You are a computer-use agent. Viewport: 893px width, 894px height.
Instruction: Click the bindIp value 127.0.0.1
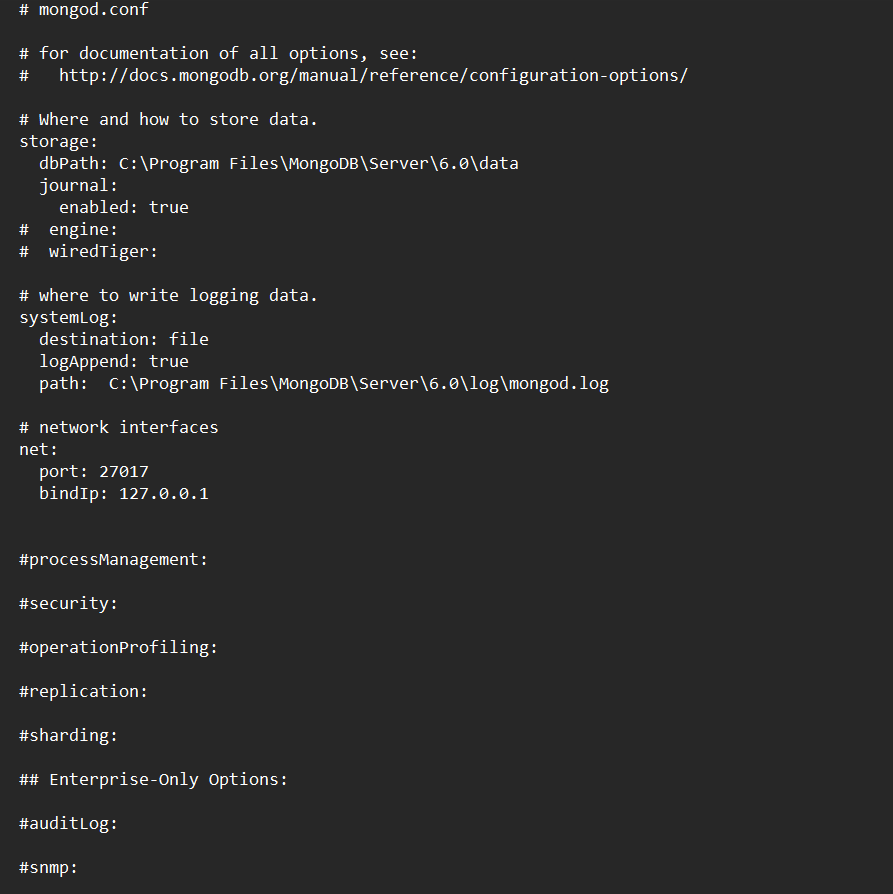point(163,493)
